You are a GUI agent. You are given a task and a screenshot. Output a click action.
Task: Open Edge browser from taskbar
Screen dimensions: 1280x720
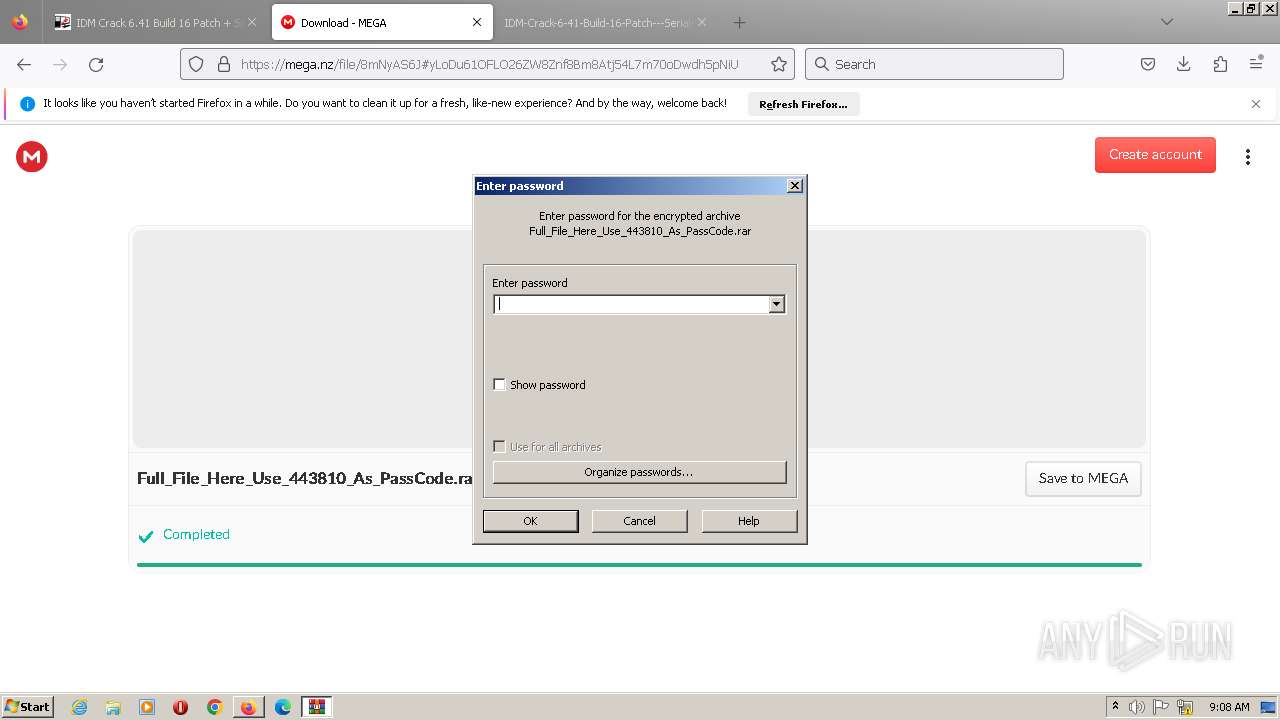(283, 707)
